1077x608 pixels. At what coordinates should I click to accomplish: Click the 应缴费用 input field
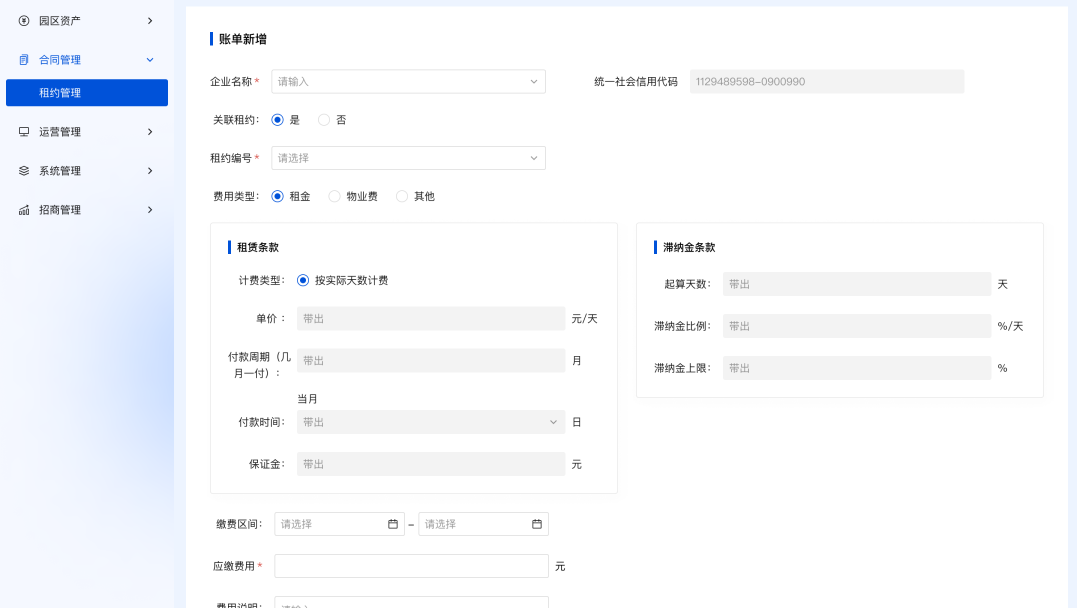coord(411,567)
